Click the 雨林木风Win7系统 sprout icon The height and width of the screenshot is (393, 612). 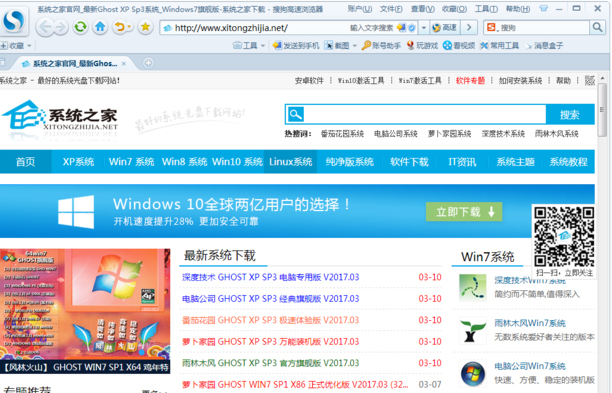point(473,330)
